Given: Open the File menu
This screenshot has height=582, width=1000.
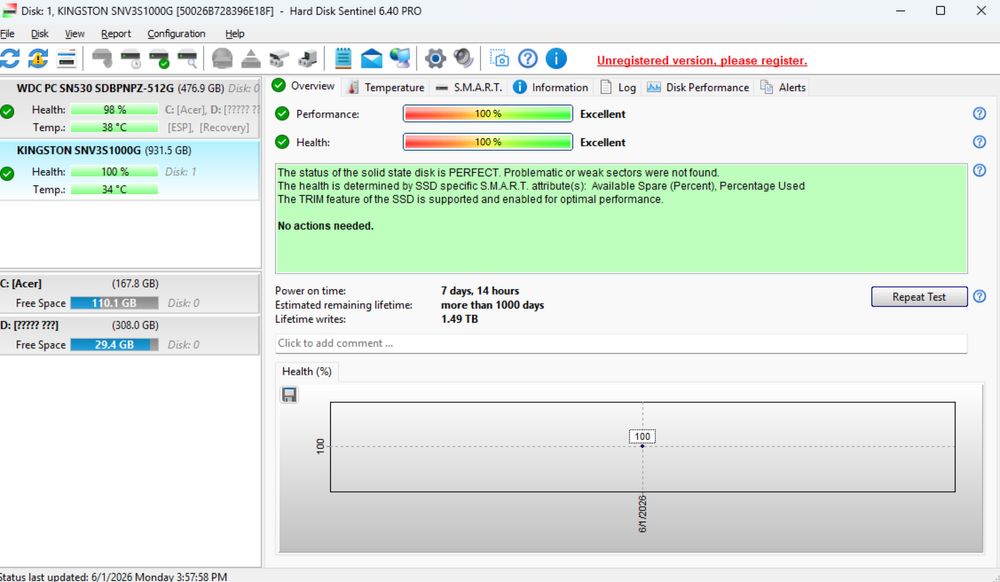Looking at the screenshot, I should click(7, 34).
